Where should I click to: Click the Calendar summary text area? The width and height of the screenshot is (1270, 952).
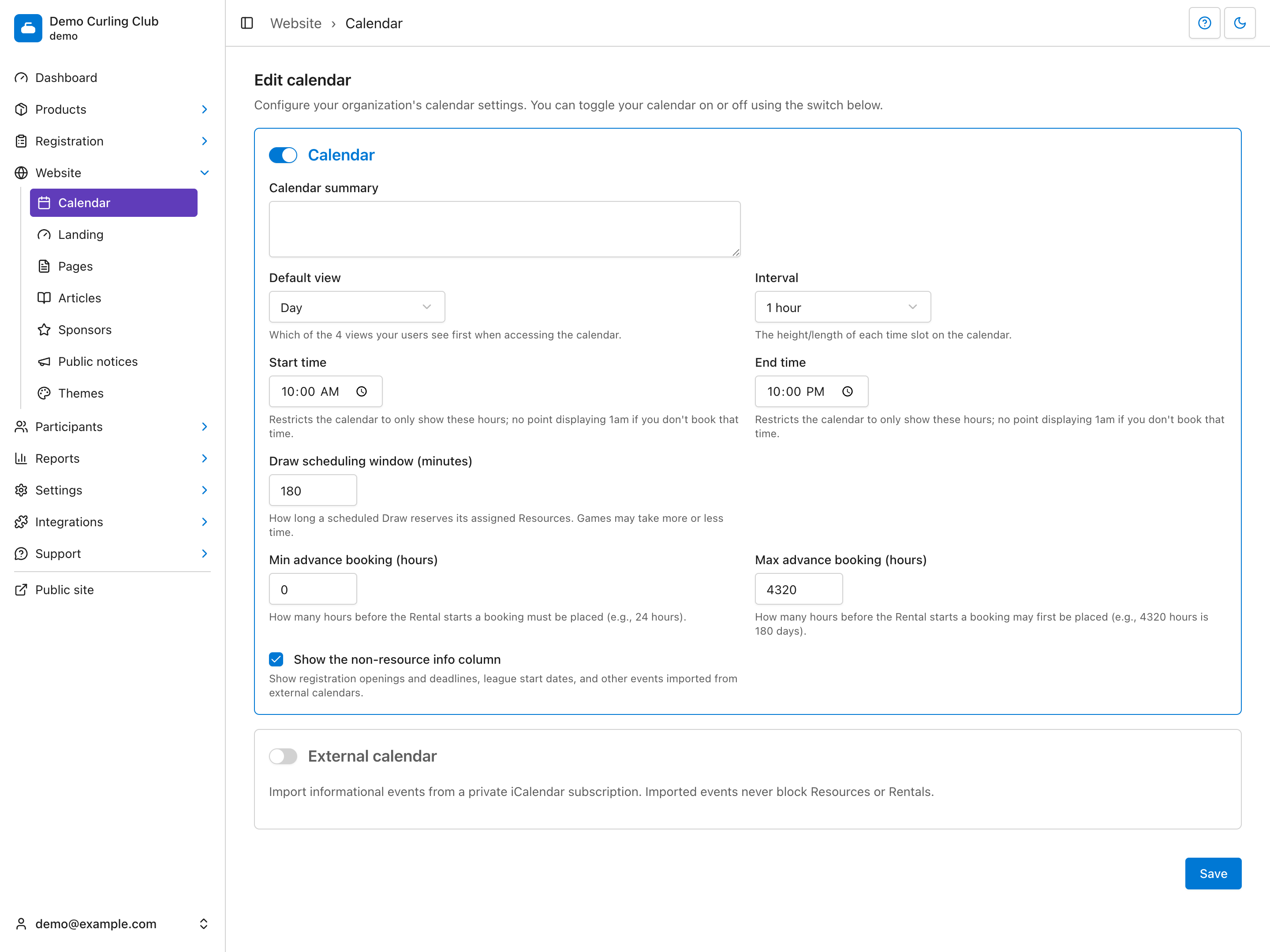point(504,229)
